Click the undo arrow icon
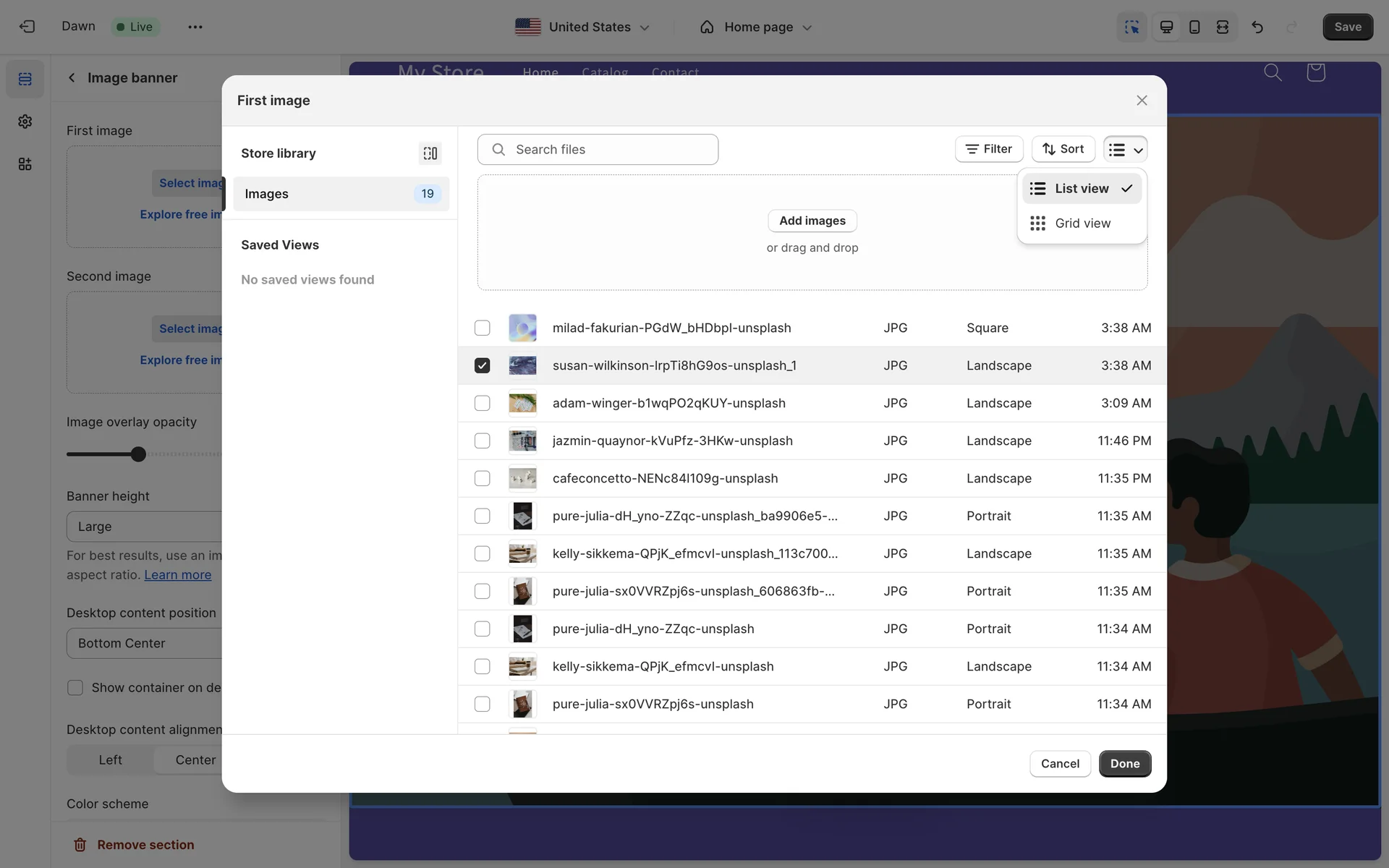 pos(1257,27)
